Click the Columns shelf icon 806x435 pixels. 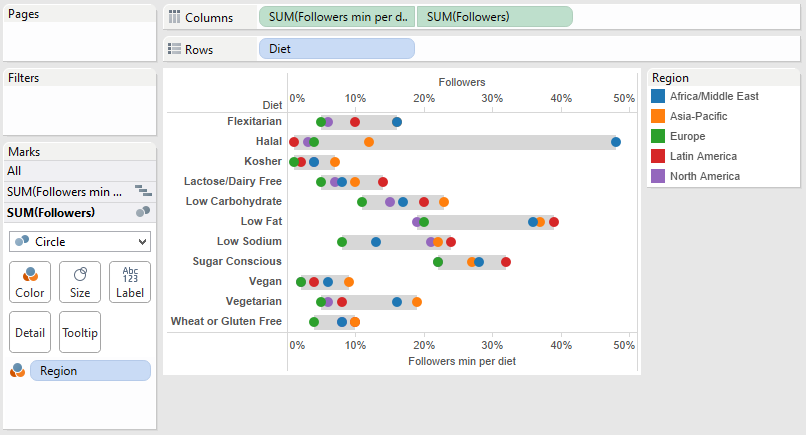click(175, 18)
